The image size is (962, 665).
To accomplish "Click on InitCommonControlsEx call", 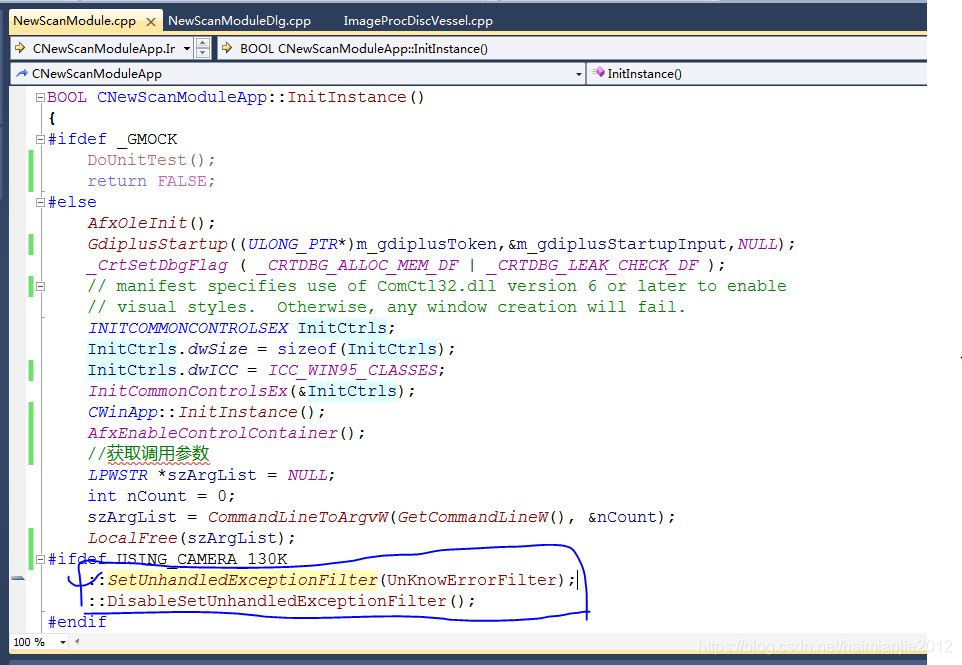I will coord(188,391).
